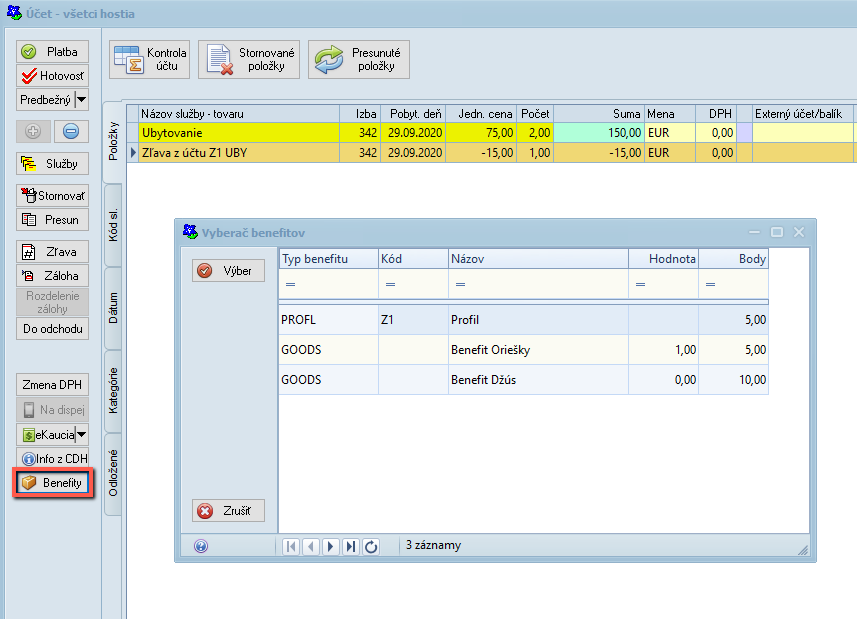Expand the eKaucia dropdown arrow
Viewport: 857px width, 619px height.
tap(81, 435)
